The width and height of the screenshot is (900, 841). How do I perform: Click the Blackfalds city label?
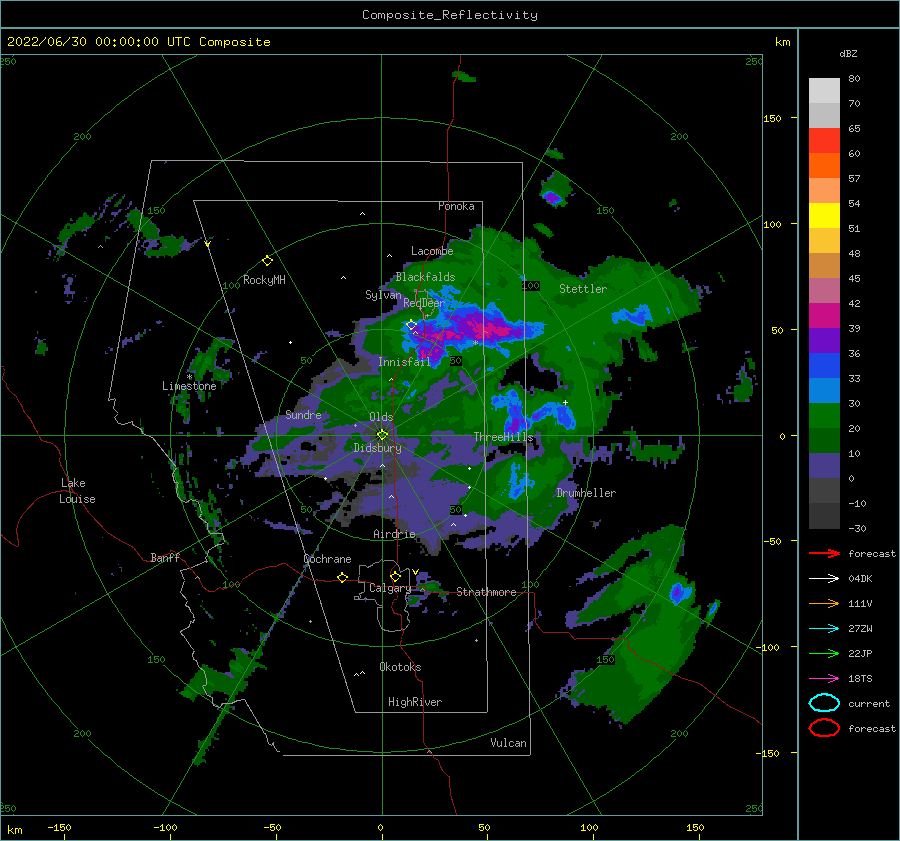click(425, 277)
